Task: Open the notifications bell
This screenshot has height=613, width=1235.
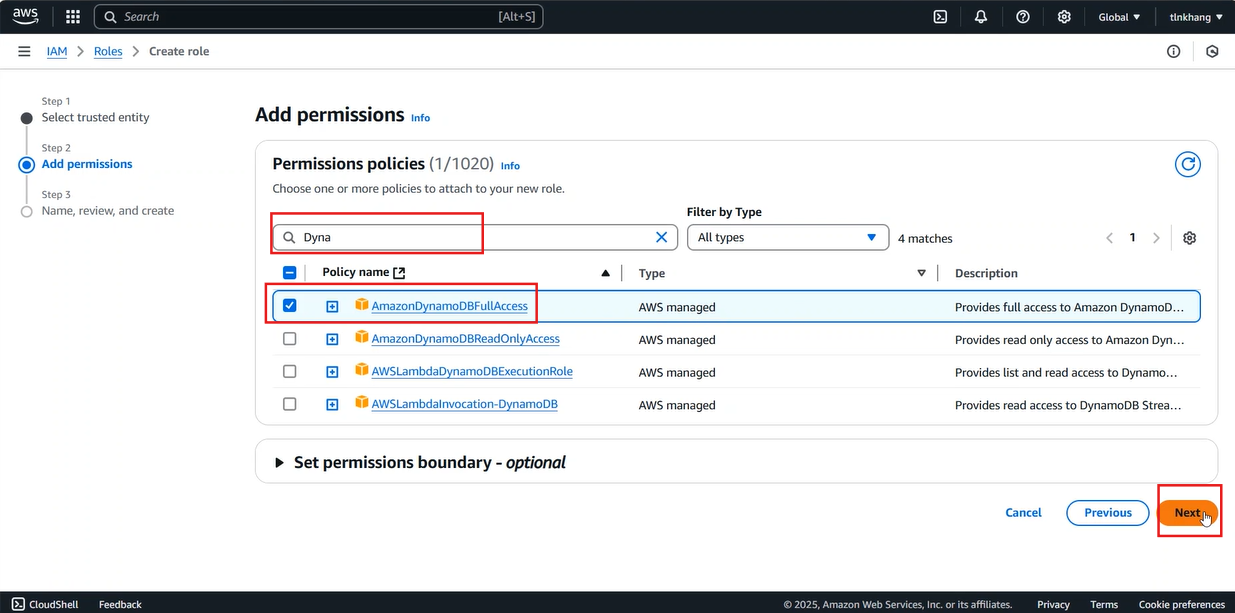Action: tap(981, 17)
